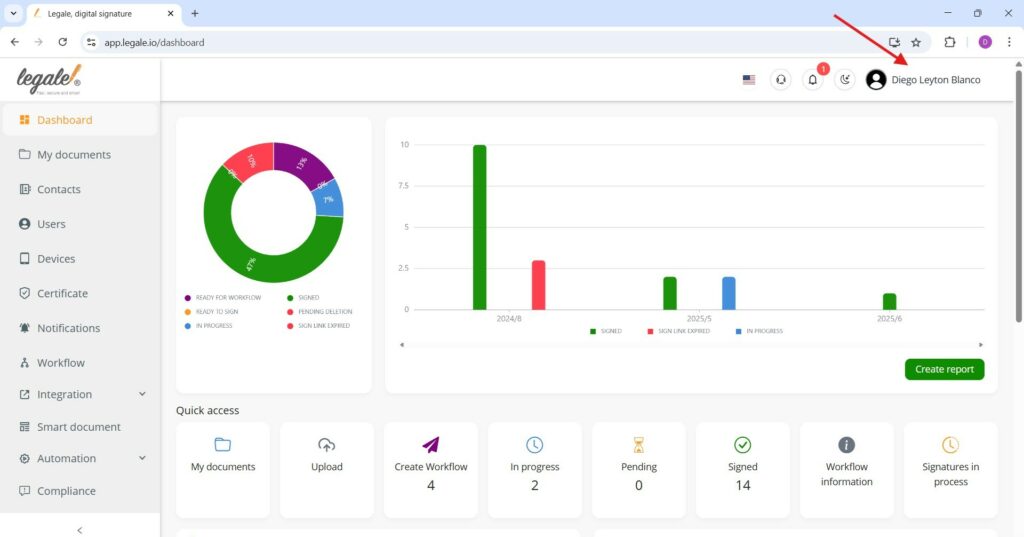The width and height of the screenshot is (1024, 537).
Task: Toggle SIGNED donut legend entry
Action: [303, 297]
